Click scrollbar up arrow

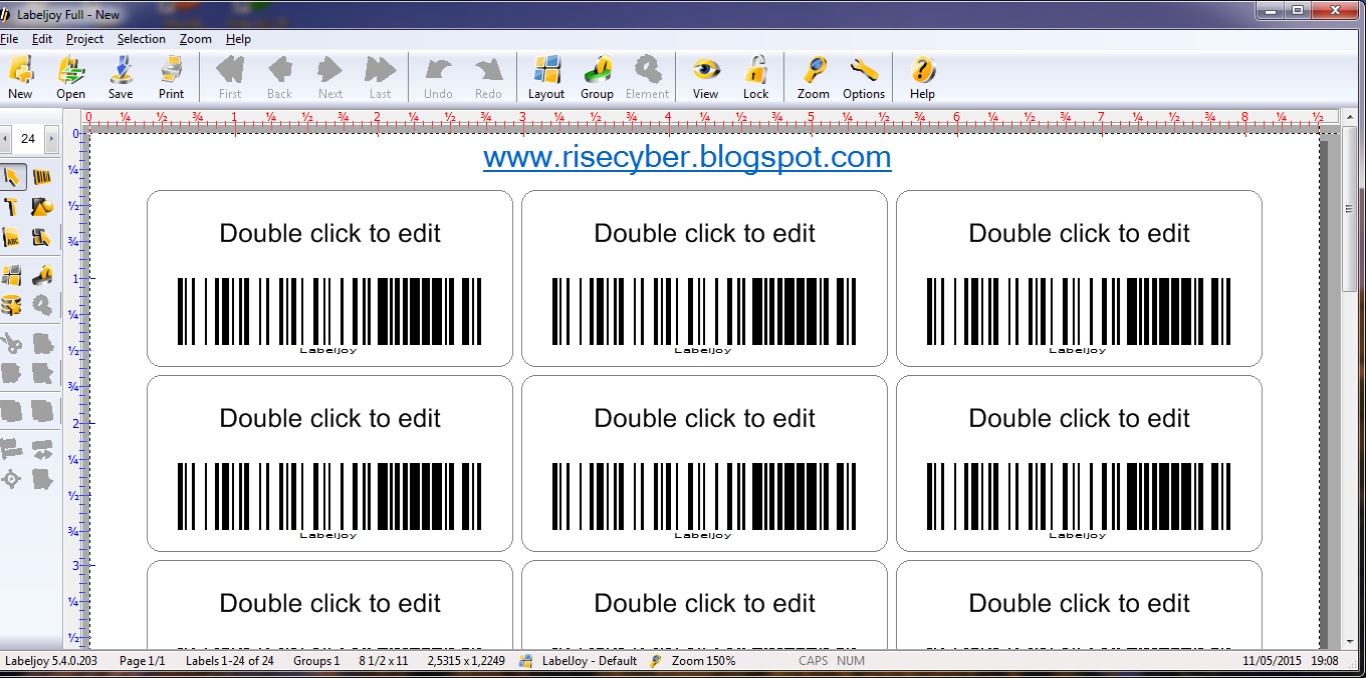click(1349, 117)
